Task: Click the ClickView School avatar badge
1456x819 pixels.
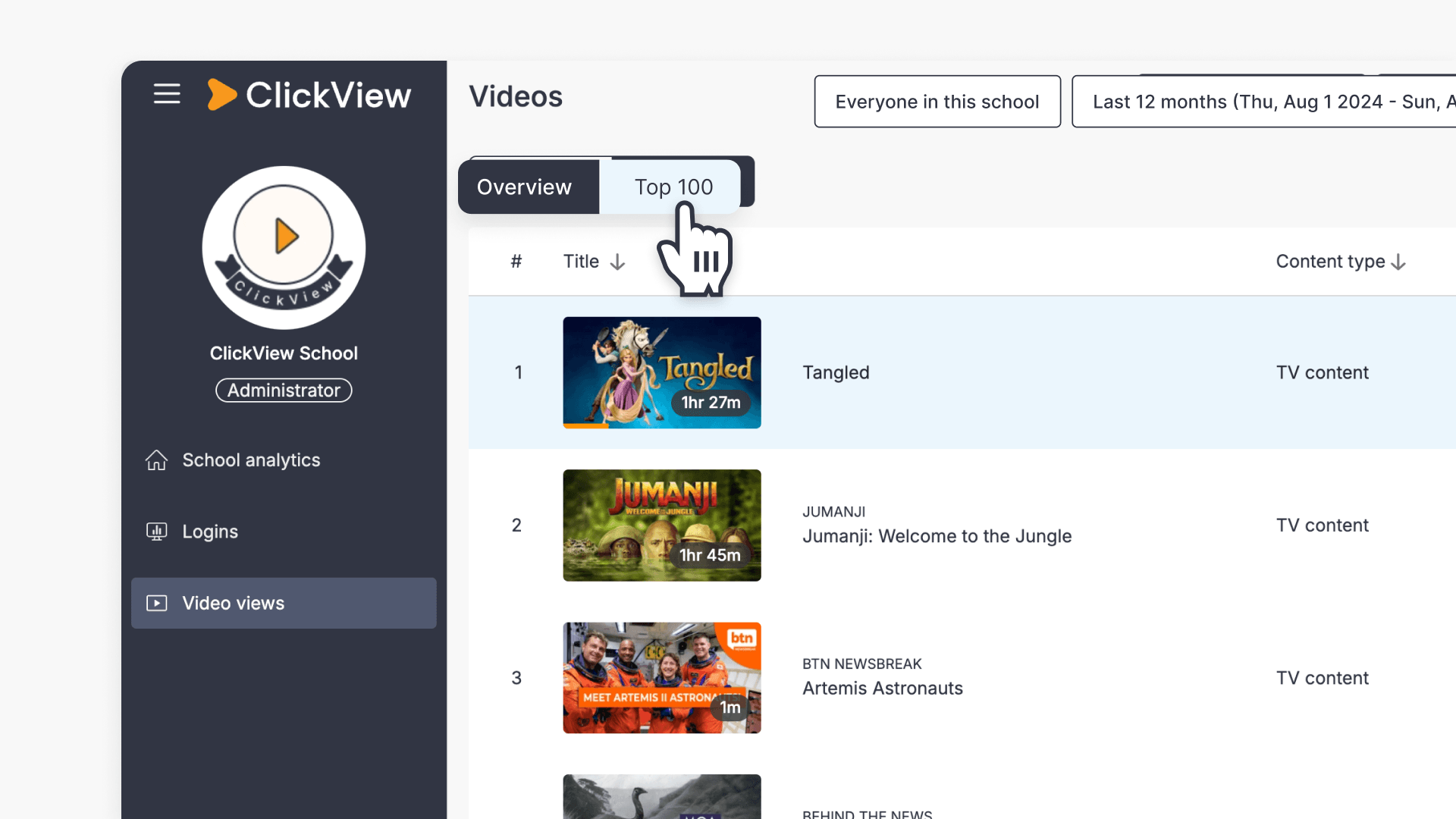Action: point(284,248)
